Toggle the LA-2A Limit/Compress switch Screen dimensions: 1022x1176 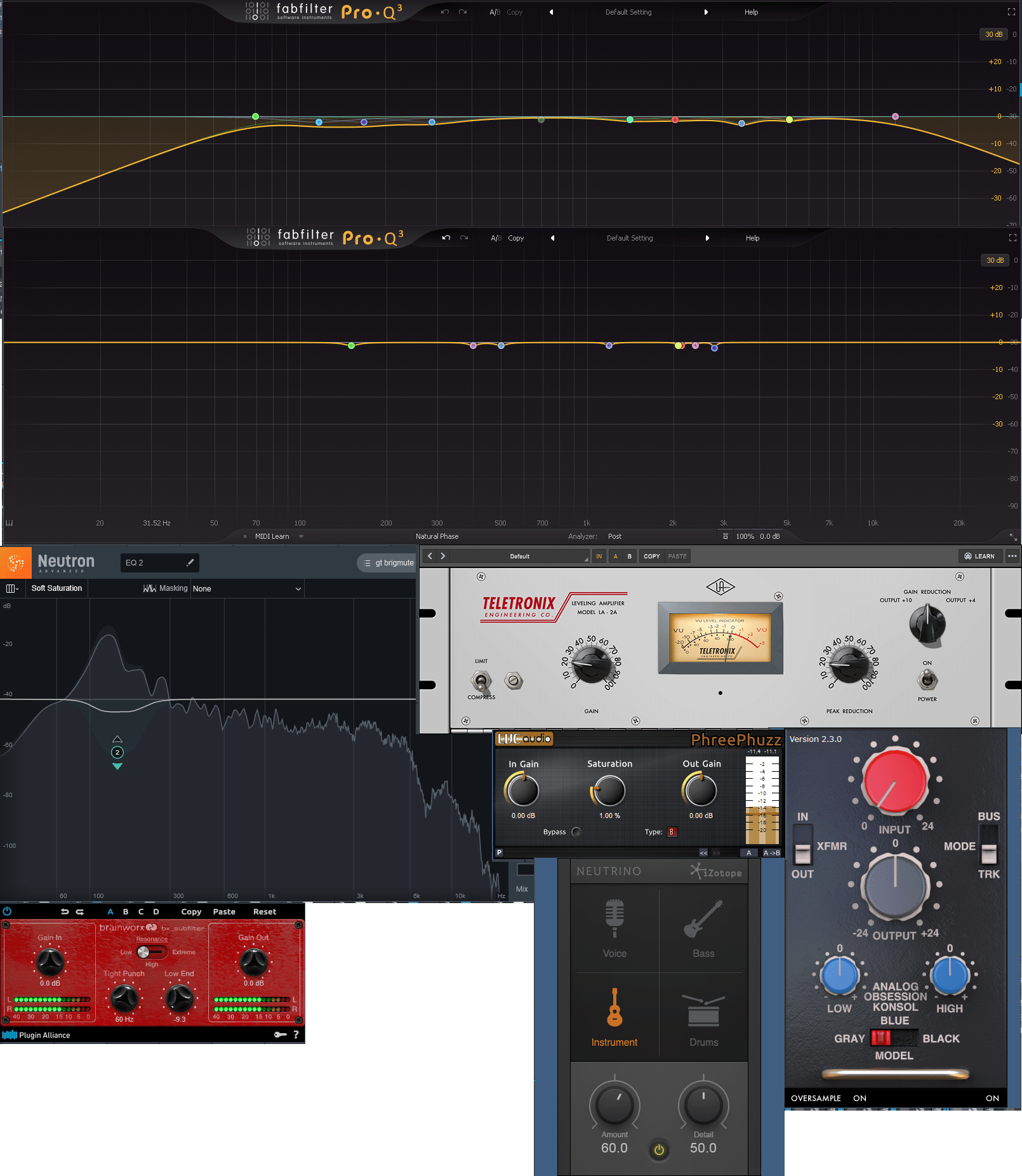tap(481, 682)
